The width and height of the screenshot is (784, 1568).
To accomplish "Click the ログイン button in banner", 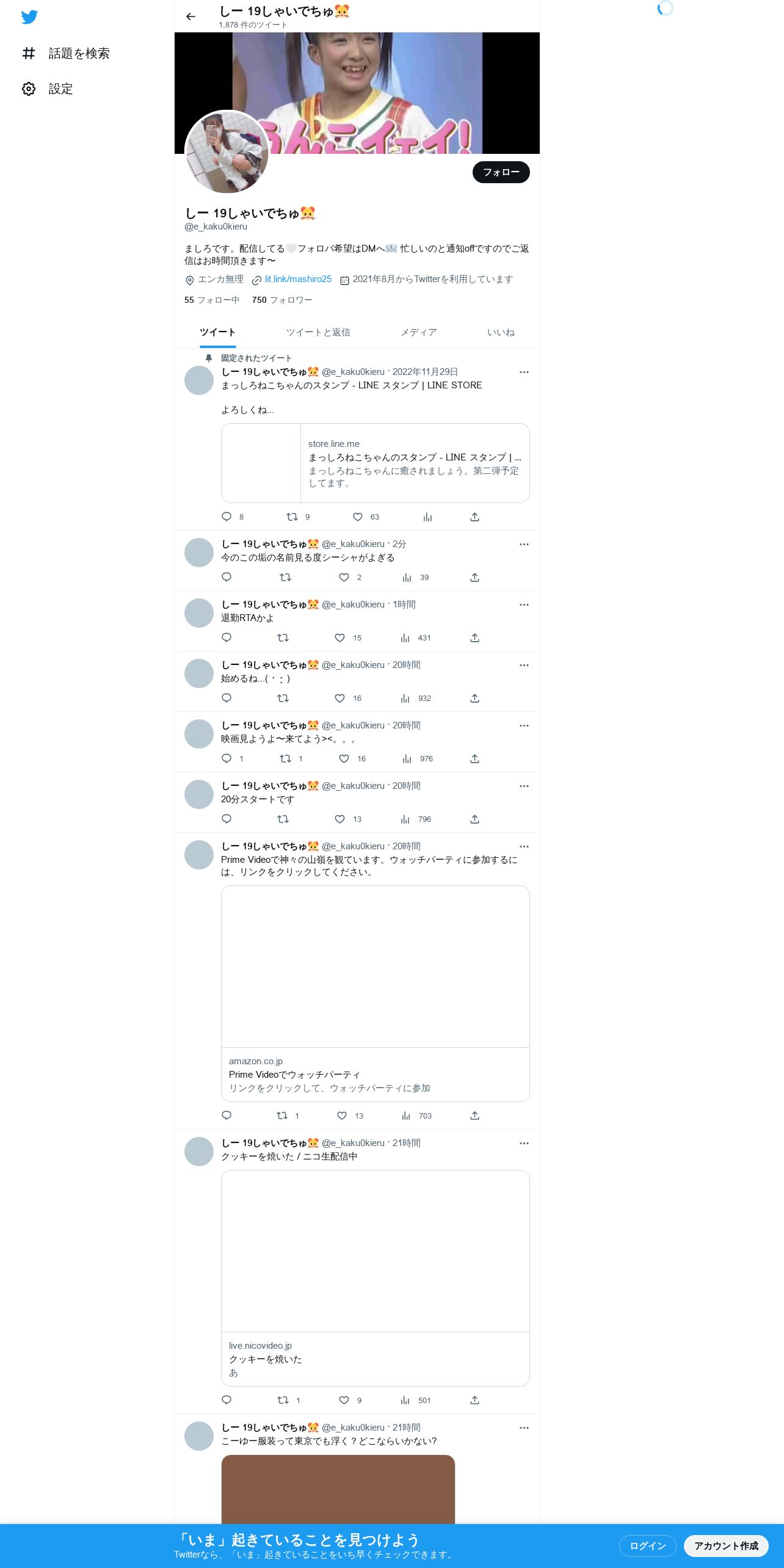I will tap(648, 1545).
